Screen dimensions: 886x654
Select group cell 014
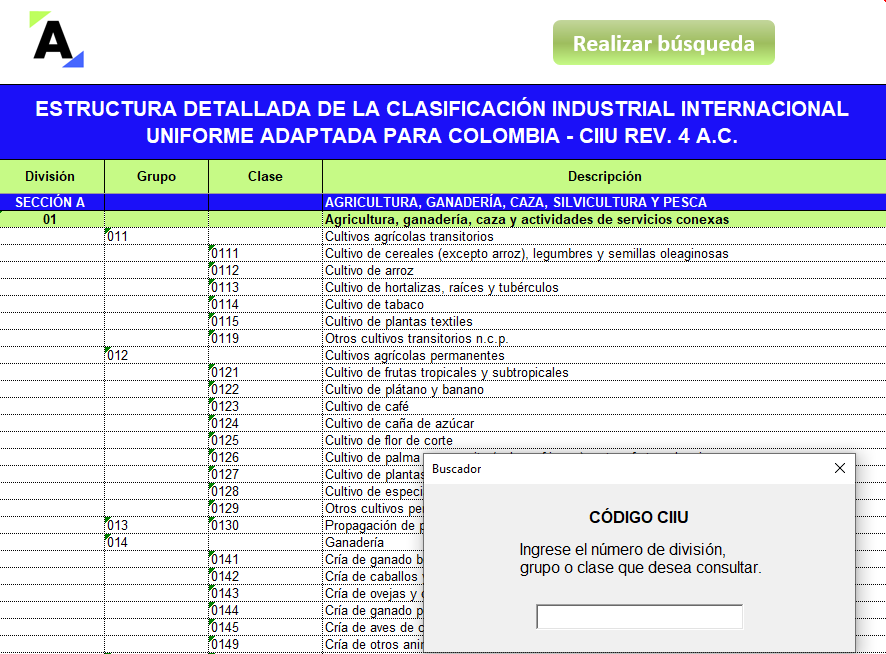click(x=157, y=542)
